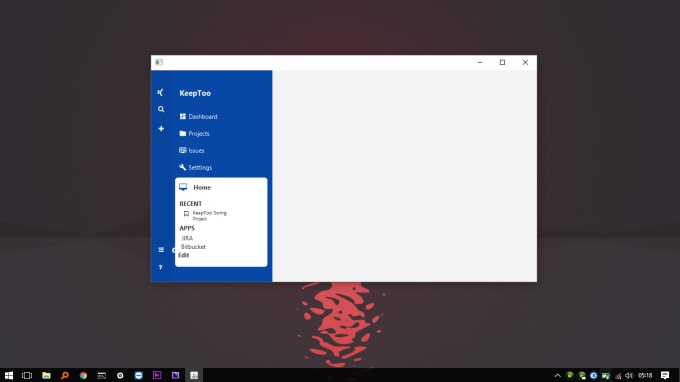Open Premiere Pro from the taskbar
The height and width of the screenshot is (382, 680).
pos(157,375)
